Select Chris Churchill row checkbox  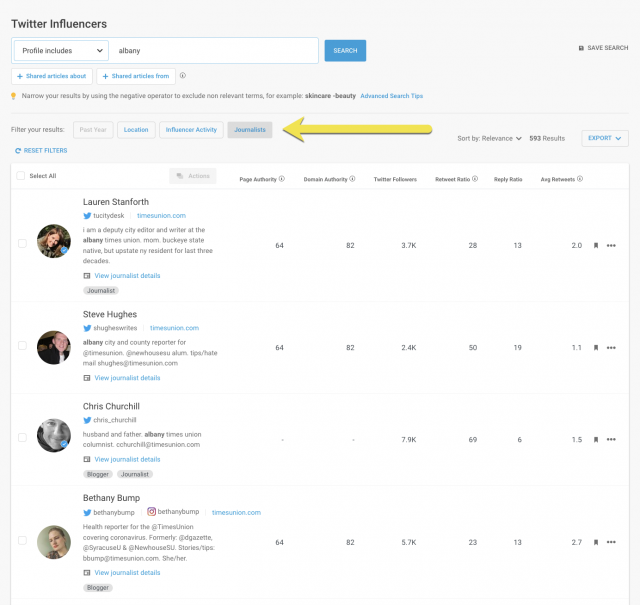pyautogui.click(x=22, y=438)
